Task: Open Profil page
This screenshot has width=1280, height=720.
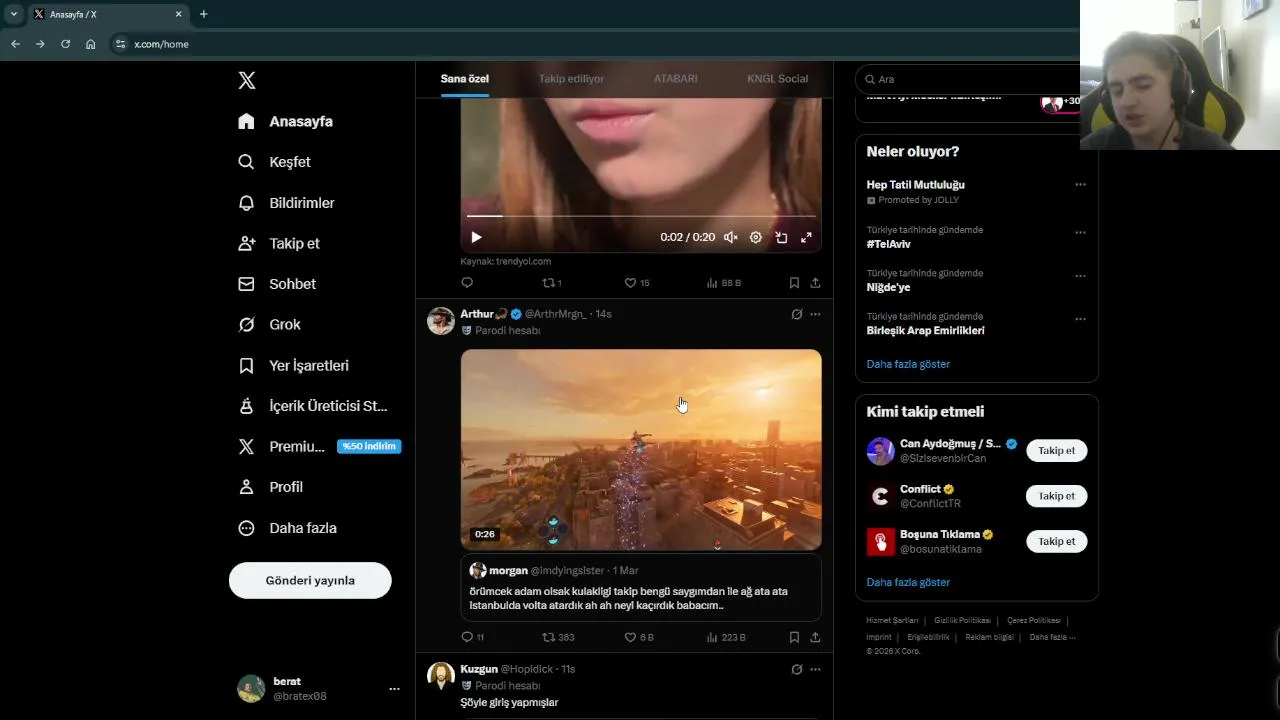Action: click(270, 487)
